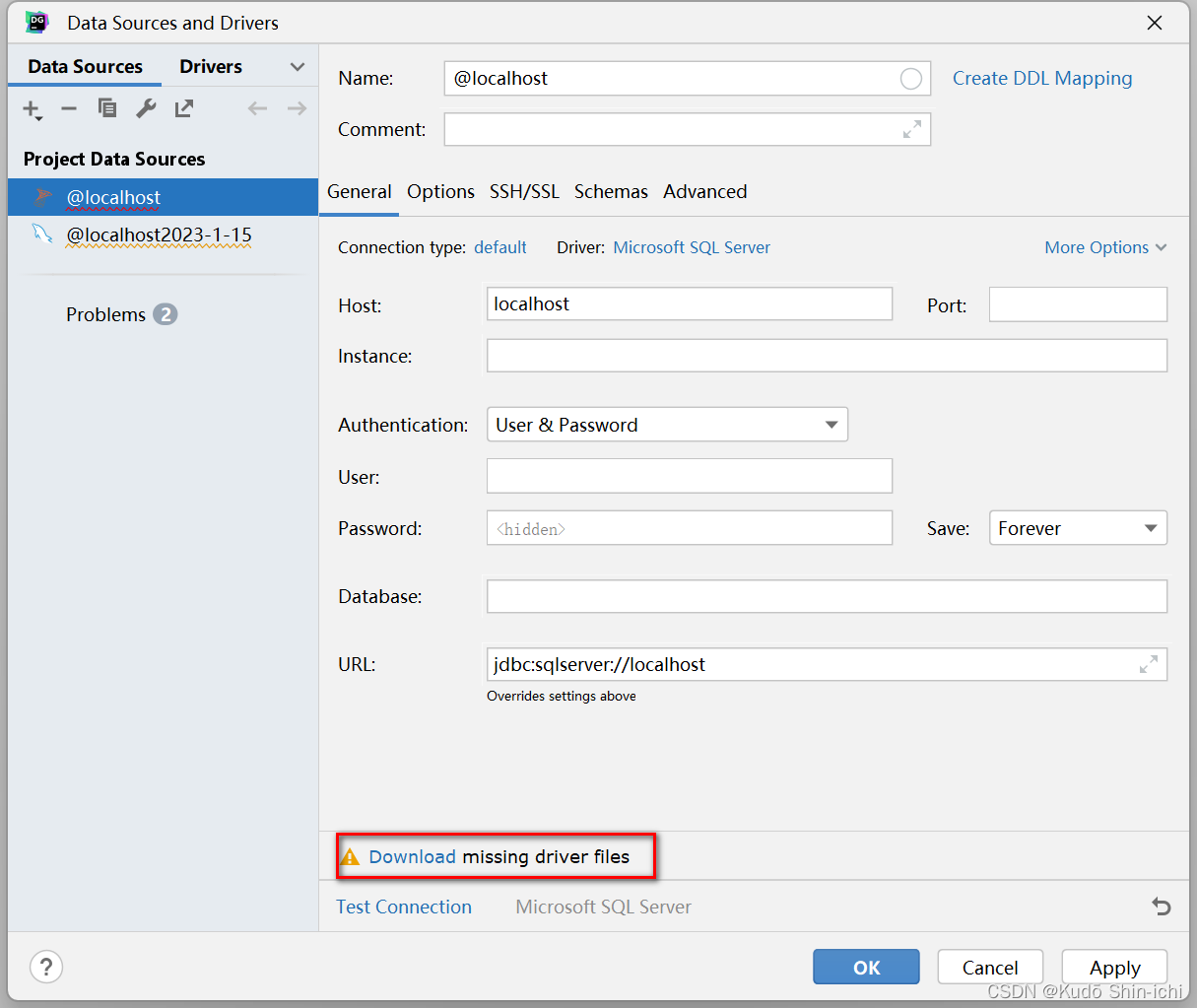The width and height of the screenshot is (1197, 1008).
Task: Go forward with the right arrow
Action: click(x=297, y=108)
